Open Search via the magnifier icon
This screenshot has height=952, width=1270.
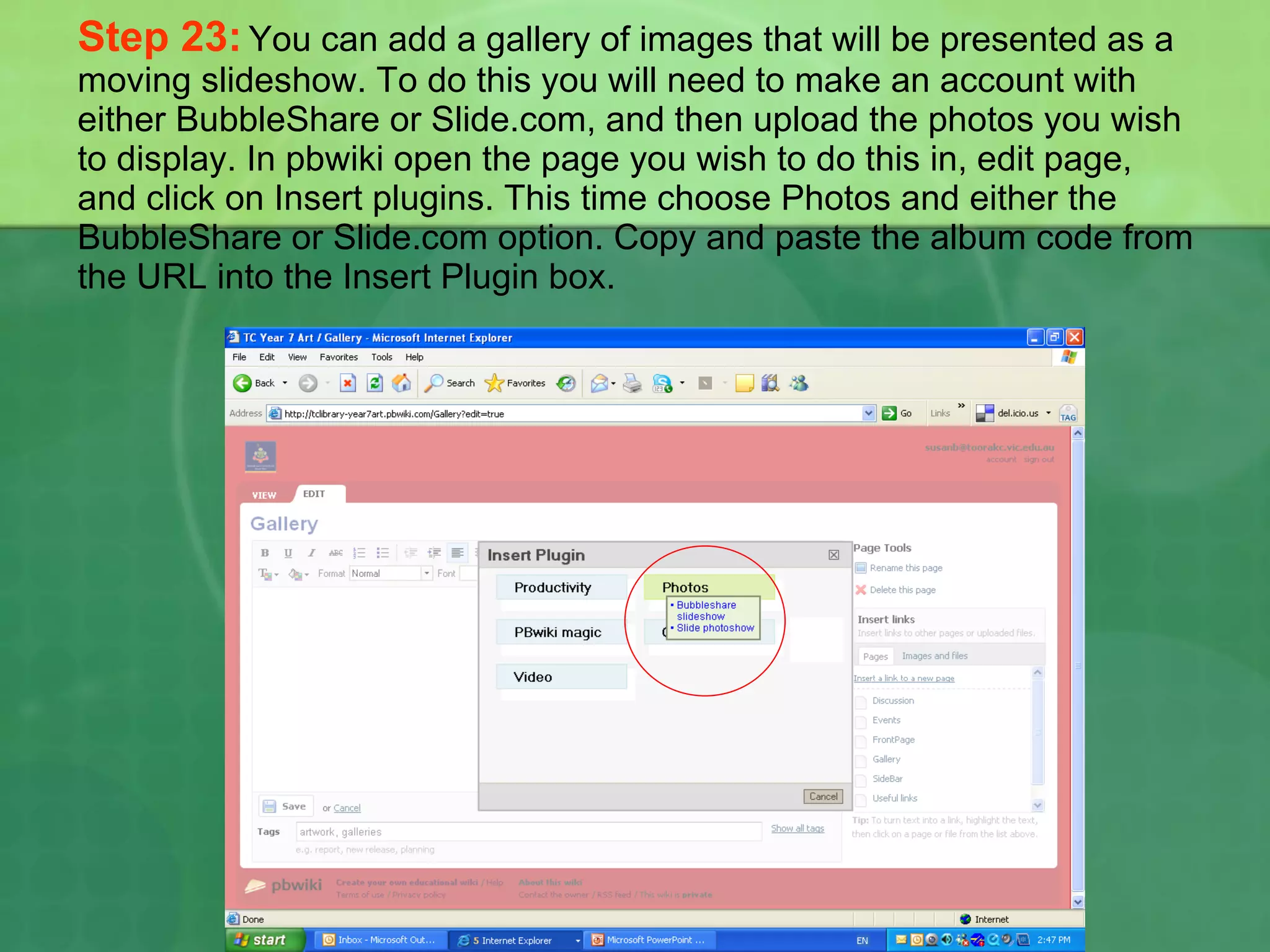pyautogui.click(x=433, y=383)
